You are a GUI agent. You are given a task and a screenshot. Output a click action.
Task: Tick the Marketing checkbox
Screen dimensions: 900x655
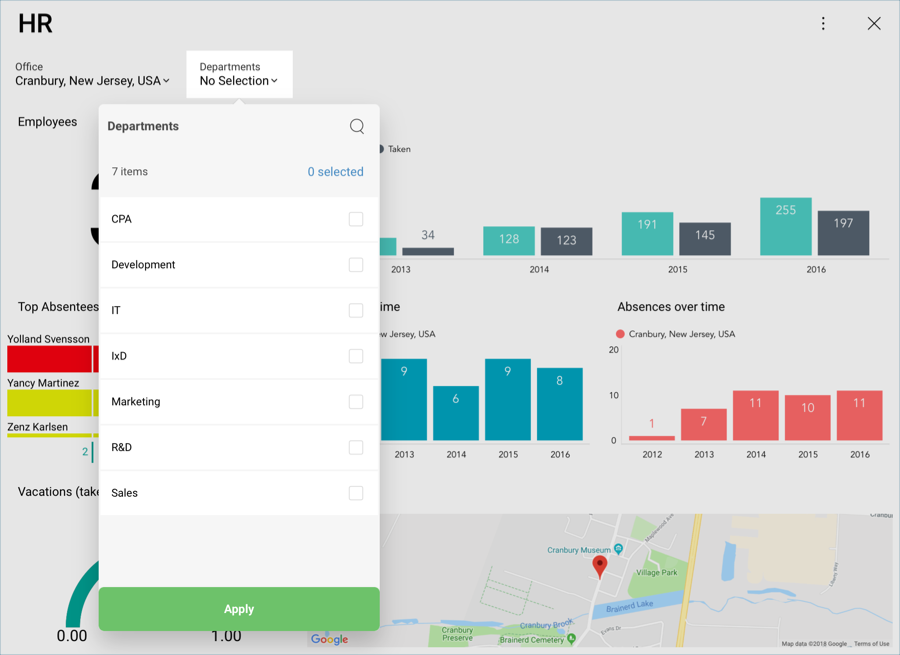[x=356, y=402]
